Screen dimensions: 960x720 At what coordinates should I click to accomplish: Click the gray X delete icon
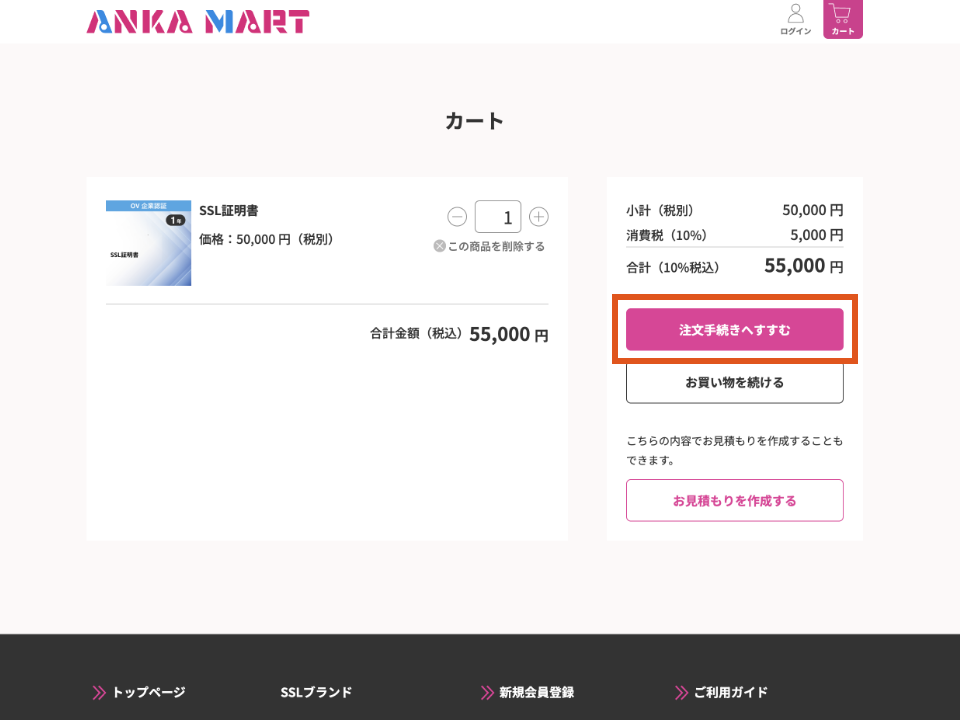(x=439, y=246)
